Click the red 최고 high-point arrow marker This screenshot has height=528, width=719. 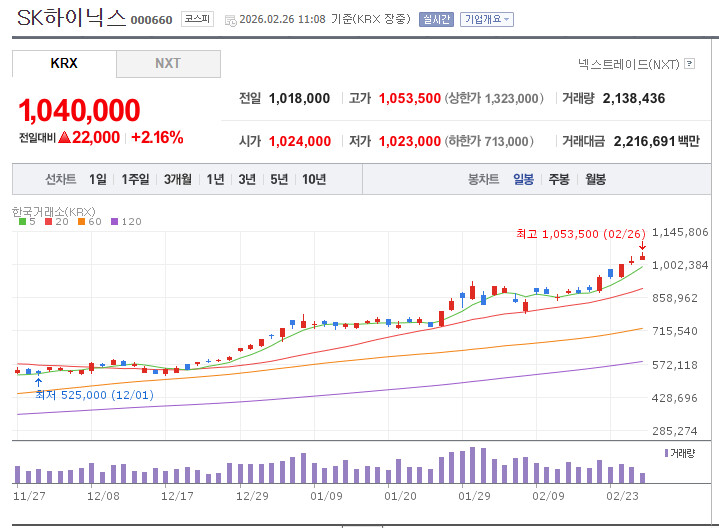[642, 245]
